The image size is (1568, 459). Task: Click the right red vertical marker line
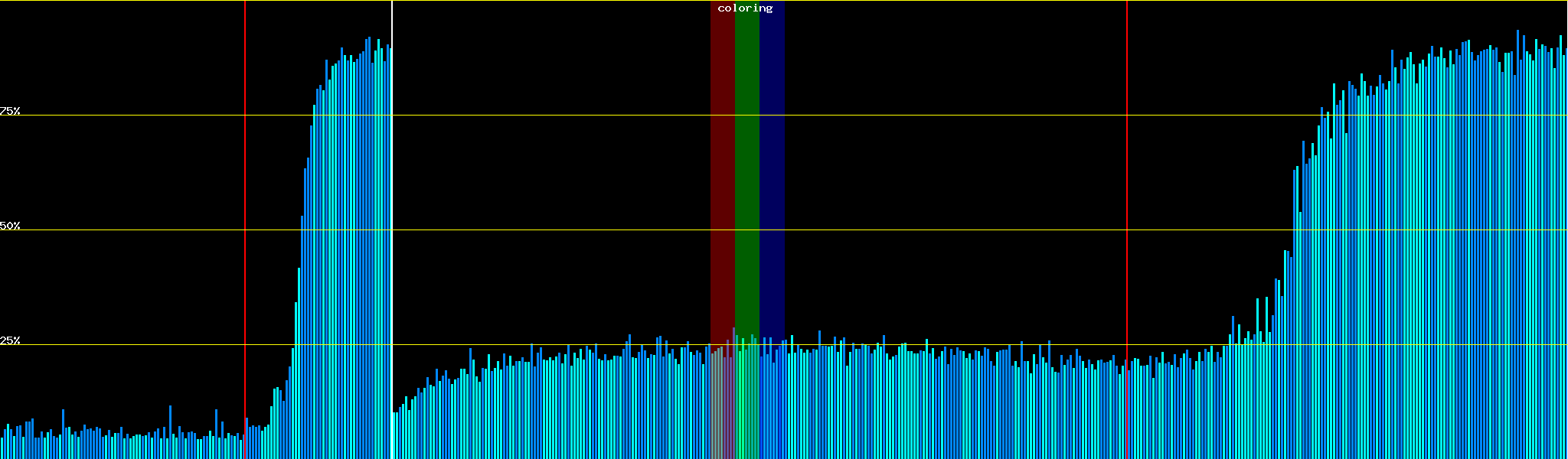click(x=1127, y=191)
